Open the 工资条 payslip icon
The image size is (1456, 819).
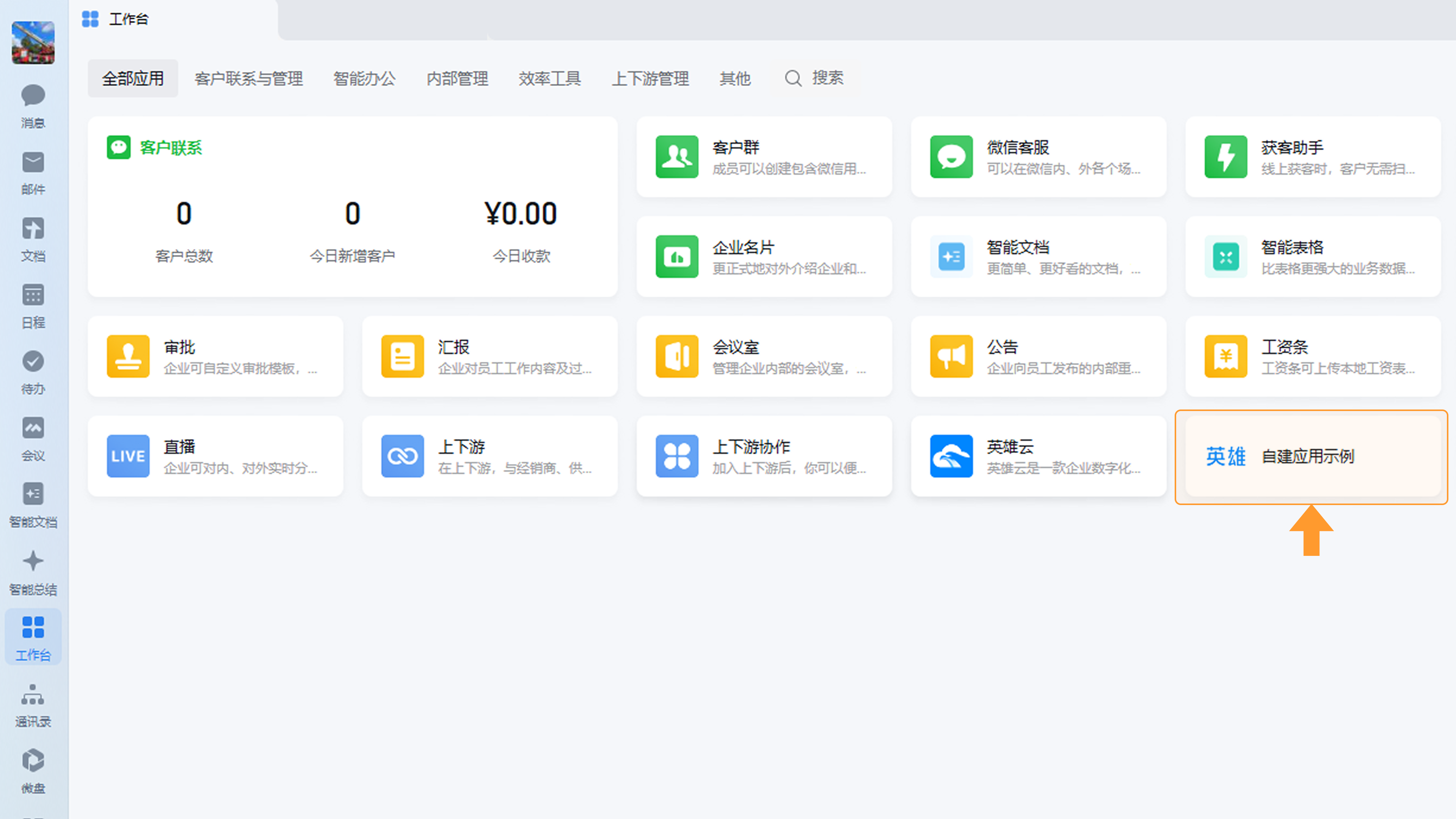[x=1225, y=356]
